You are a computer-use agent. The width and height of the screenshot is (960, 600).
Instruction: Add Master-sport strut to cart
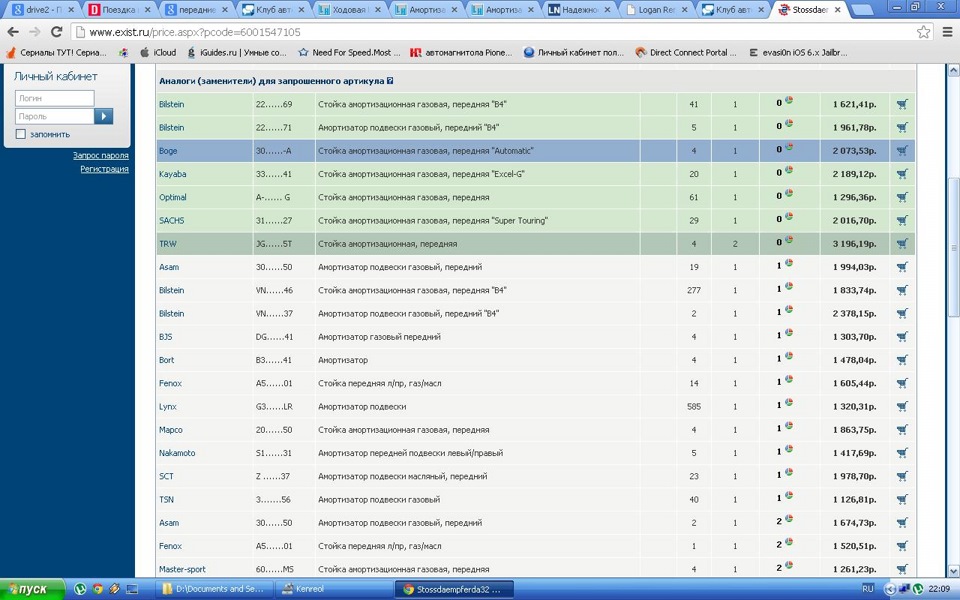pos(902,569)
